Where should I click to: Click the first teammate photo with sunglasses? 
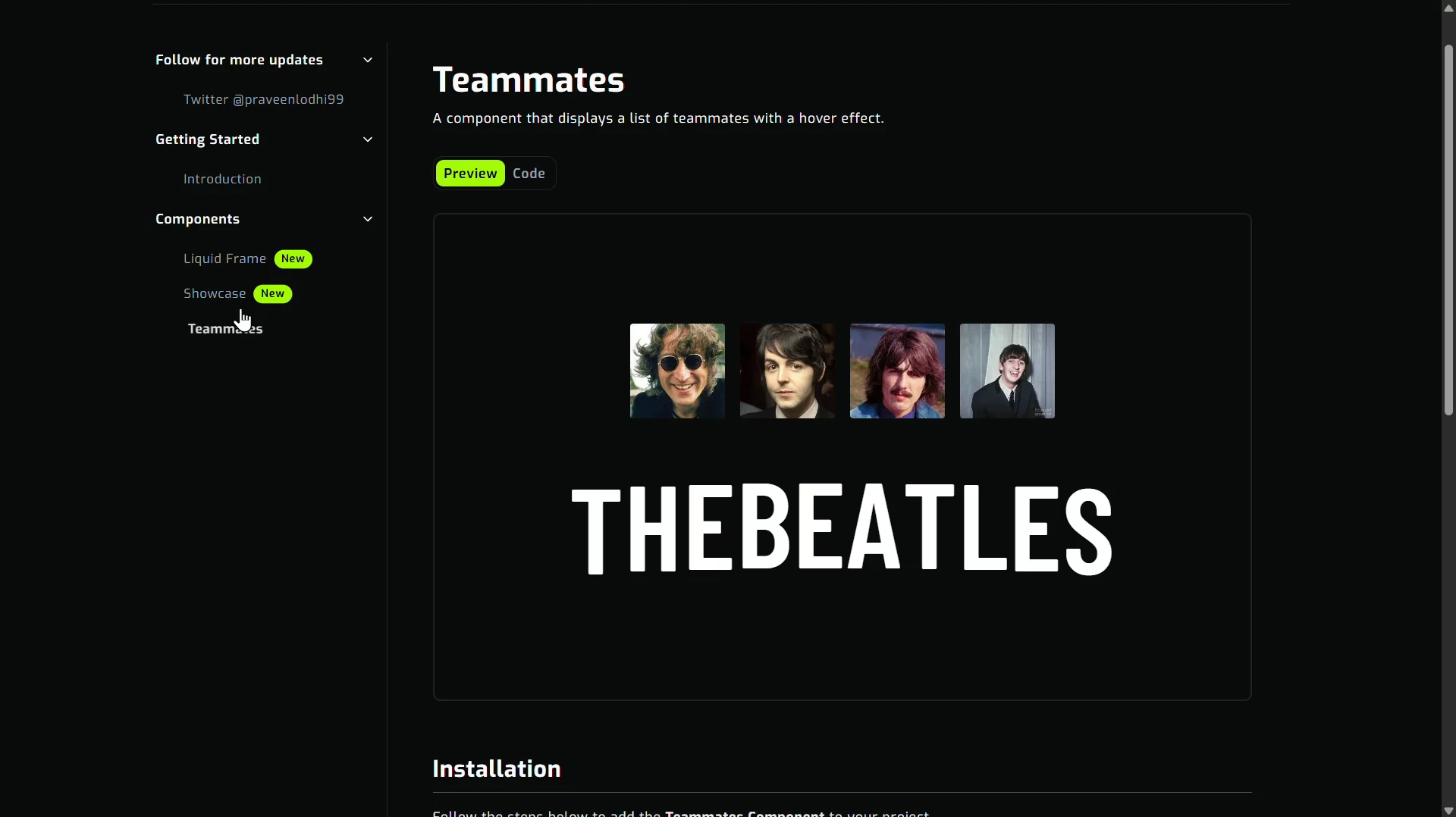tap(677, 371)
